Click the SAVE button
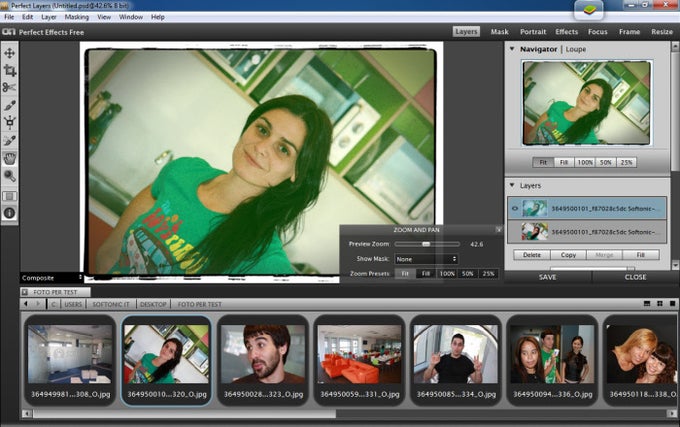 tap(548, 277)
